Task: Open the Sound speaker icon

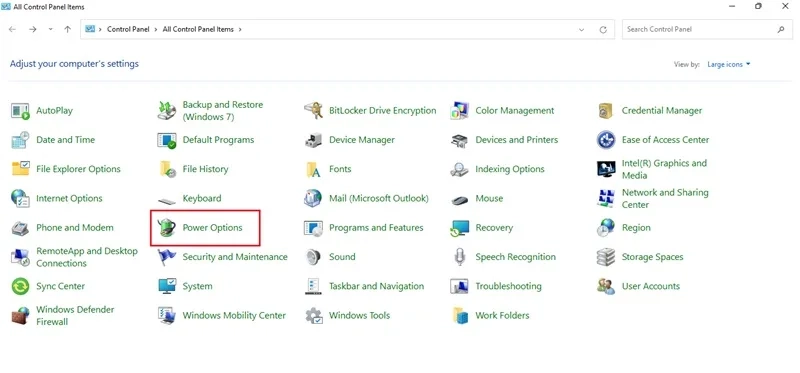Action: (x=313, y=257)
